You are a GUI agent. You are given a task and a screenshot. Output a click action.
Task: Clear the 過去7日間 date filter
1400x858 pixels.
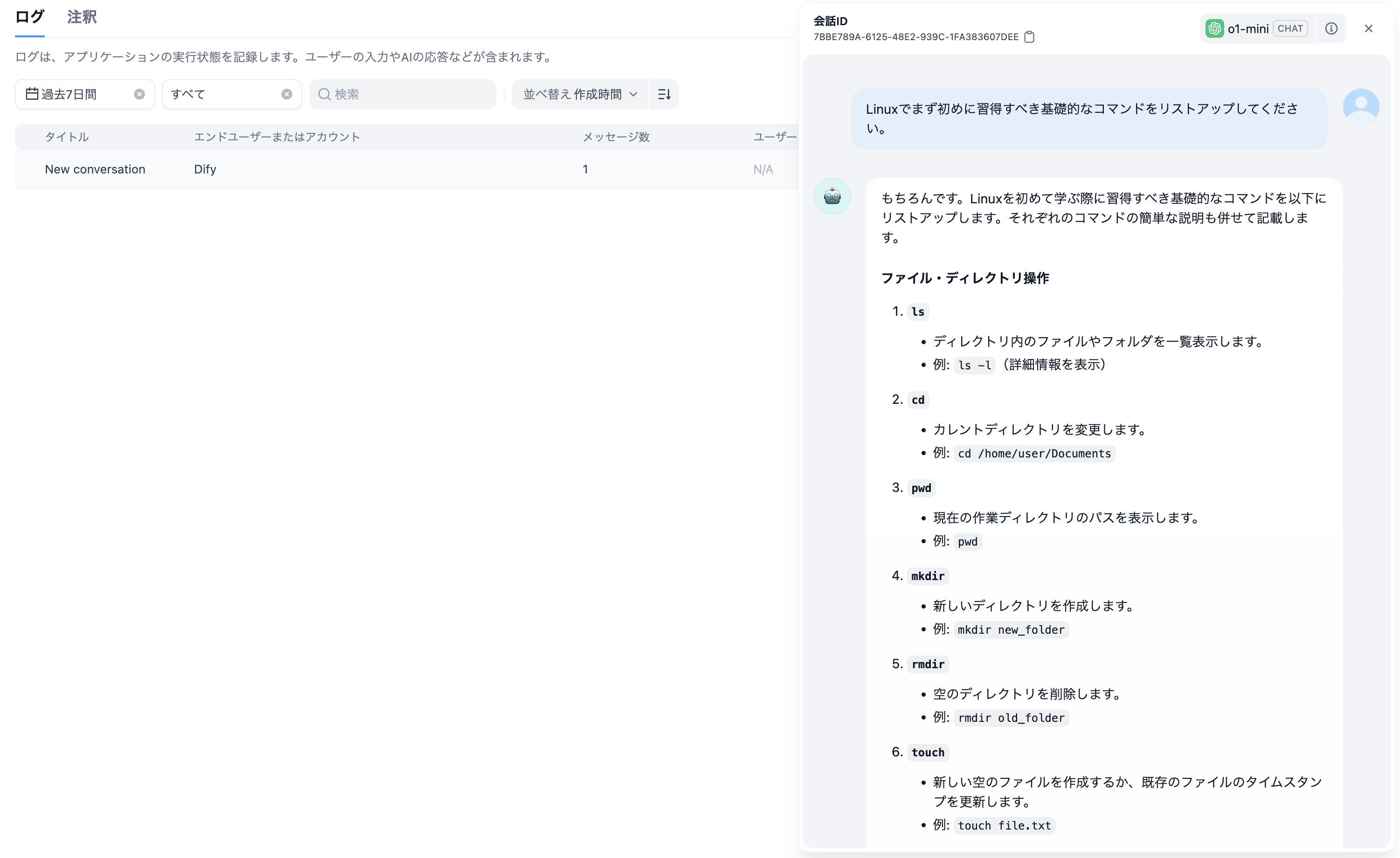tap(140, 94)
